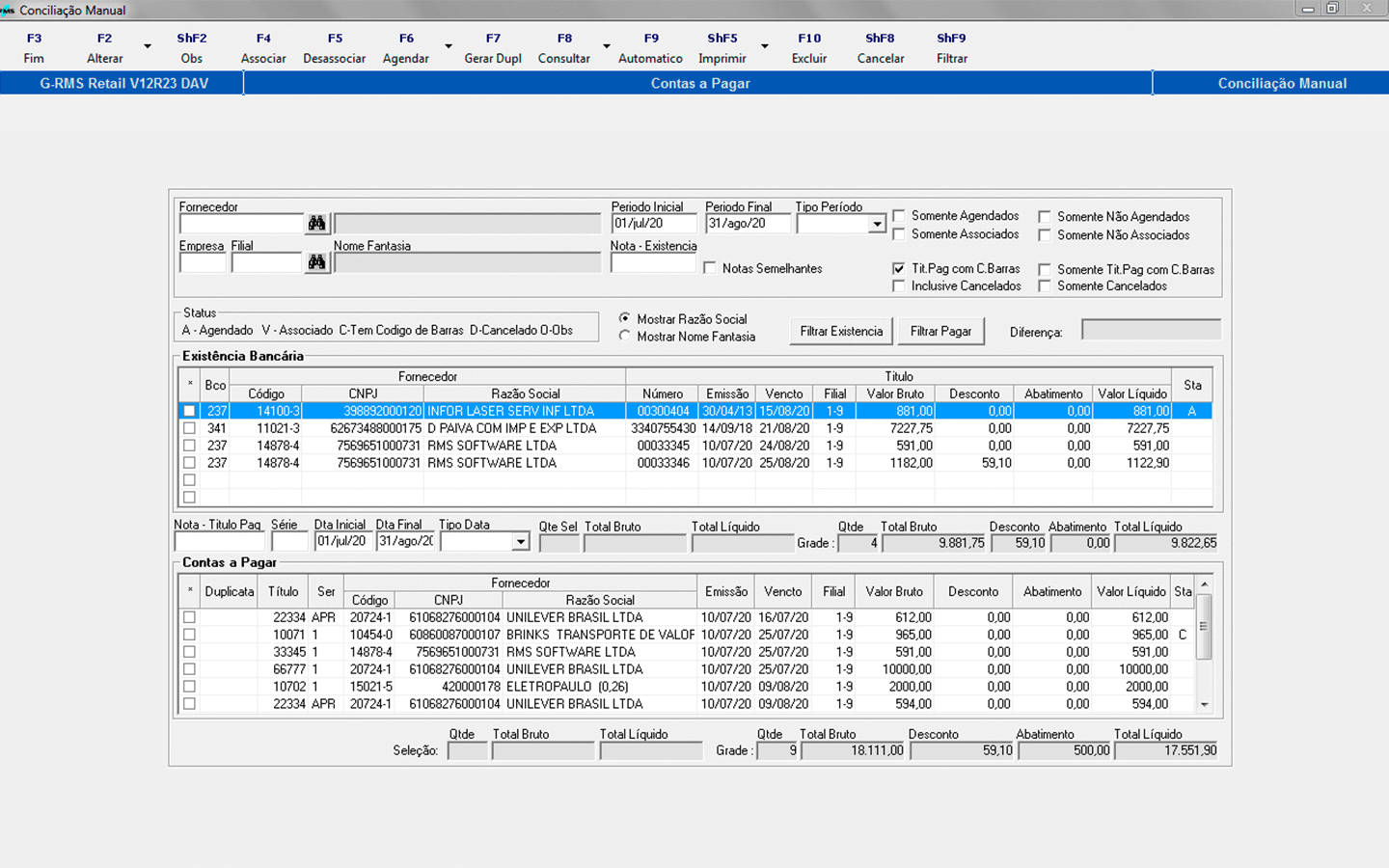Click the Periodo Inicial date field
Screen dimensions: 1389x868
653,224
